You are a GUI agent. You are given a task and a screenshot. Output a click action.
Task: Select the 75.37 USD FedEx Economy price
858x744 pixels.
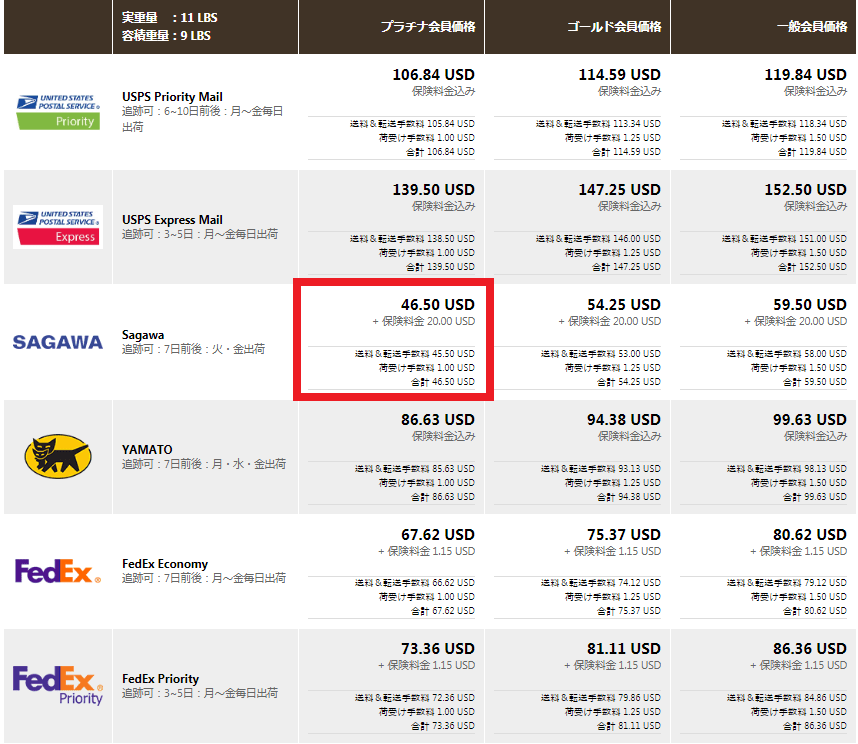pos(624,534)
